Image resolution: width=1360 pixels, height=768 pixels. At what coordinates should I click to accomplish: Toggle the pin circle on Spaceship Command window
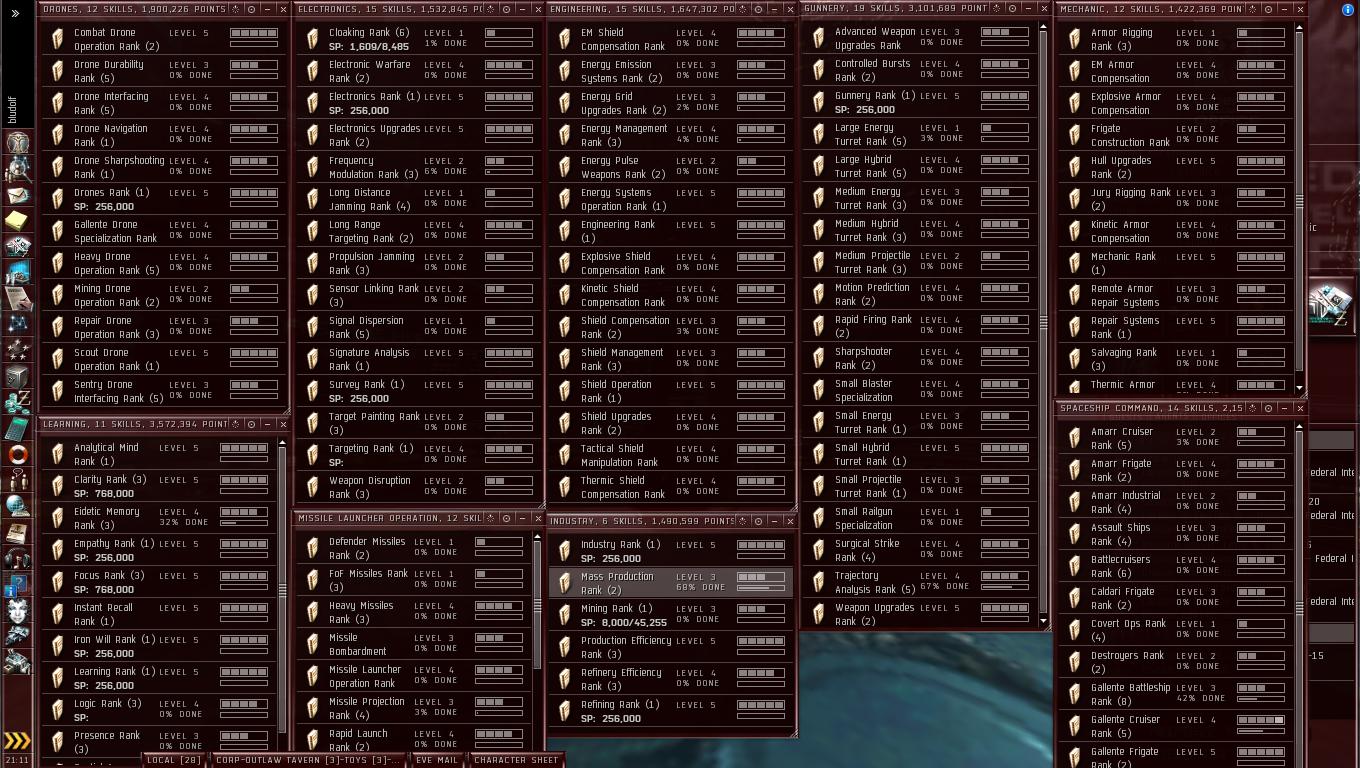coord(1268,408)
